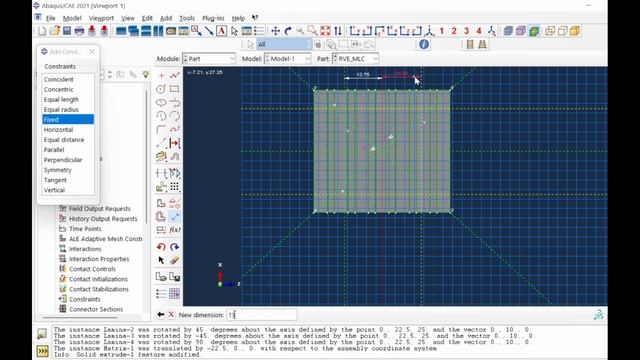This screenshot has height=360, width=640.
Task: Activate the Box zoom tool
Action: pyautogui.click(x=313, y=31)
